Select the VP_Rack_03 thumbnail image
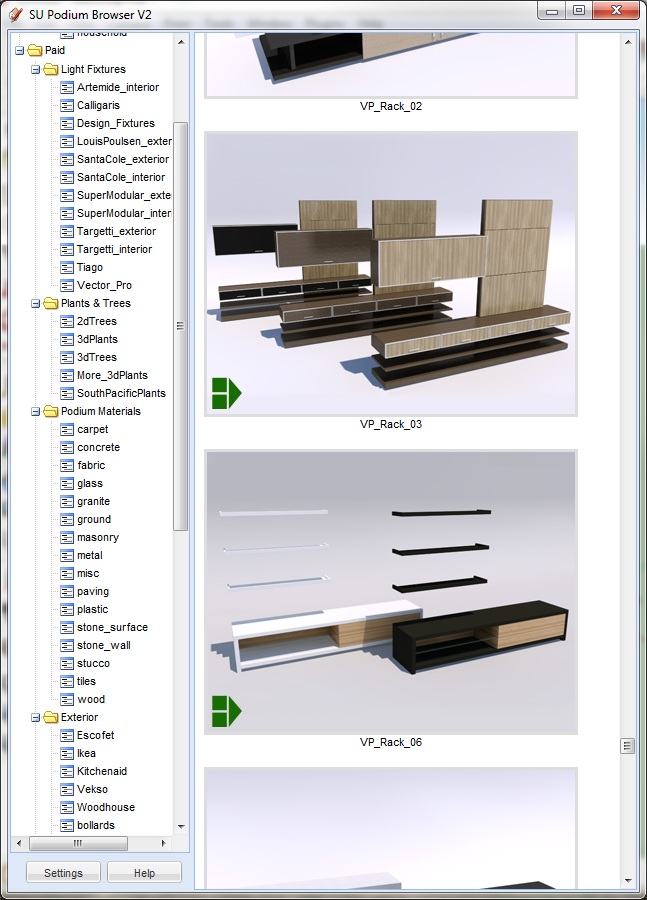Viewport: 647px width, 900px height. pos(391,273)
